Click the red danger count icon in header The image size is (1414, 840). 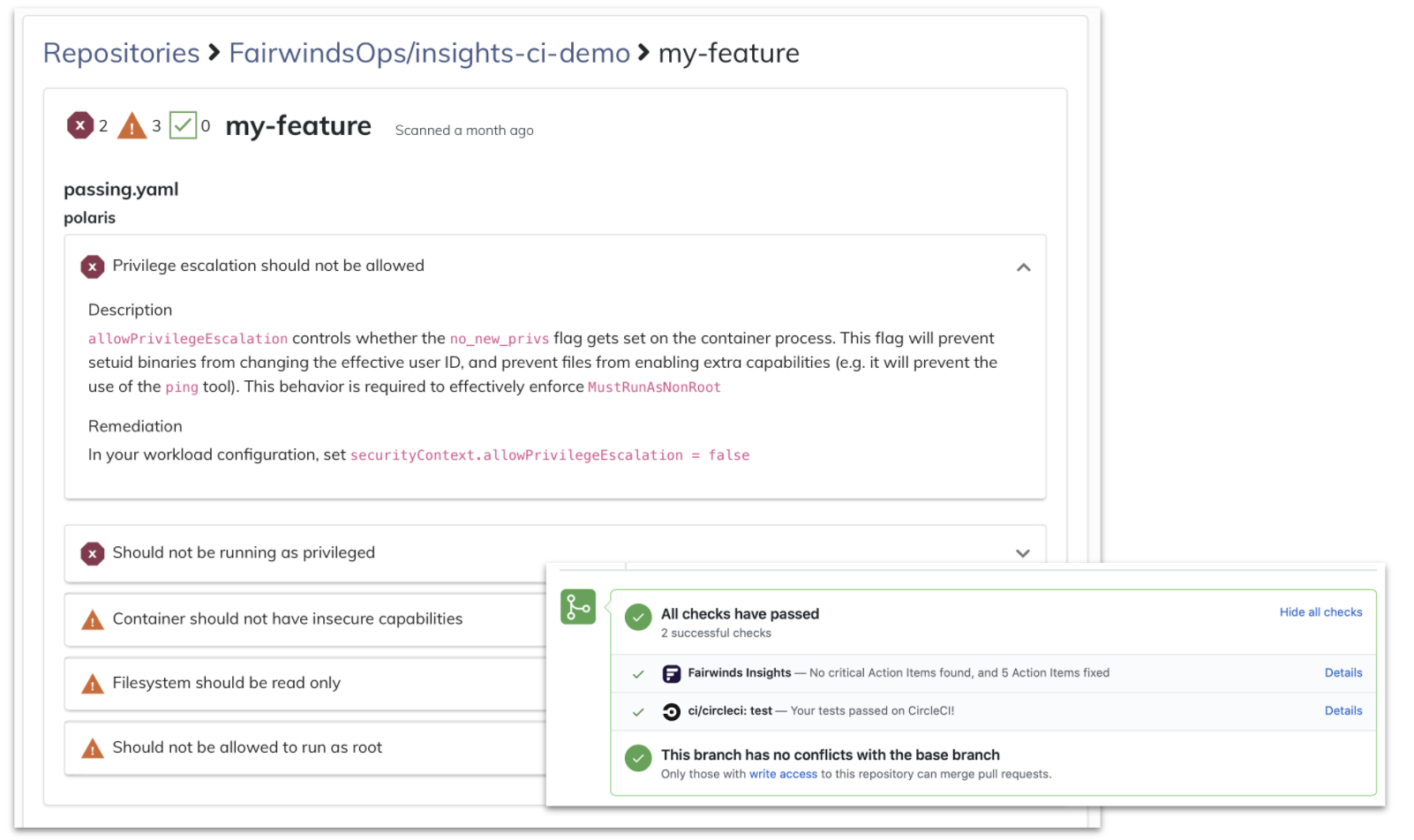click(80, 126)
